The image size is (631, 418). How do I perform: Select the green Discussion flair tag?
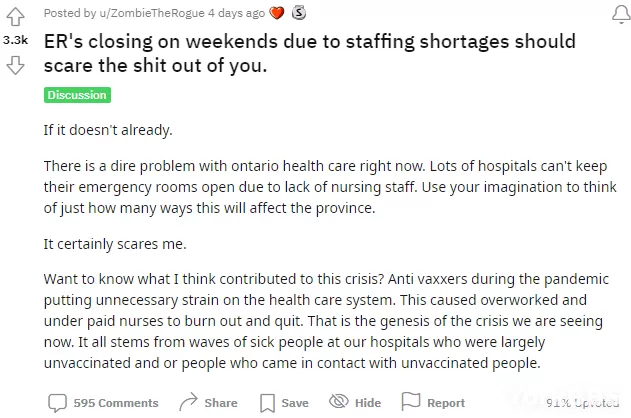(77, 95)
